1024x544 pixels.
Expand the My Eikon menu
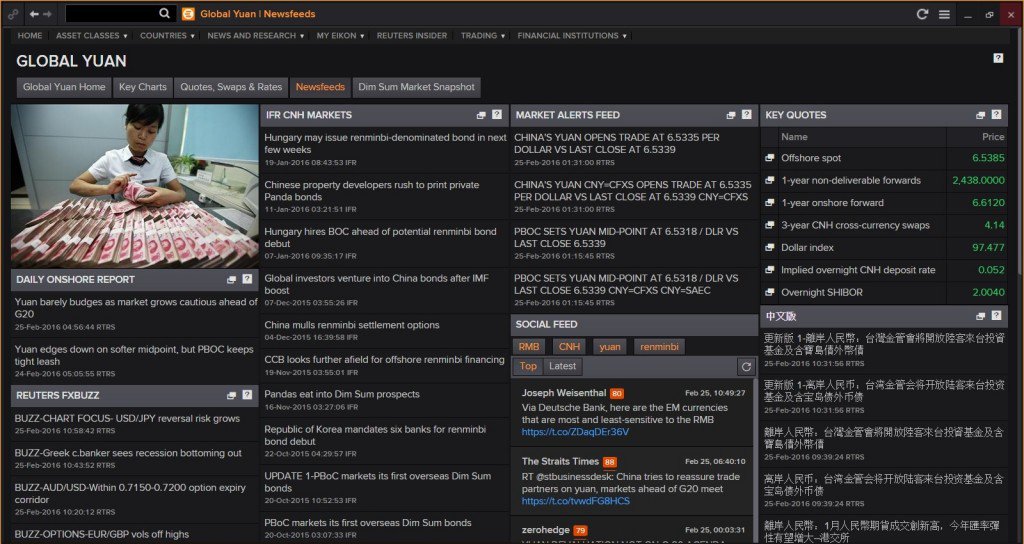pos(340,36)
